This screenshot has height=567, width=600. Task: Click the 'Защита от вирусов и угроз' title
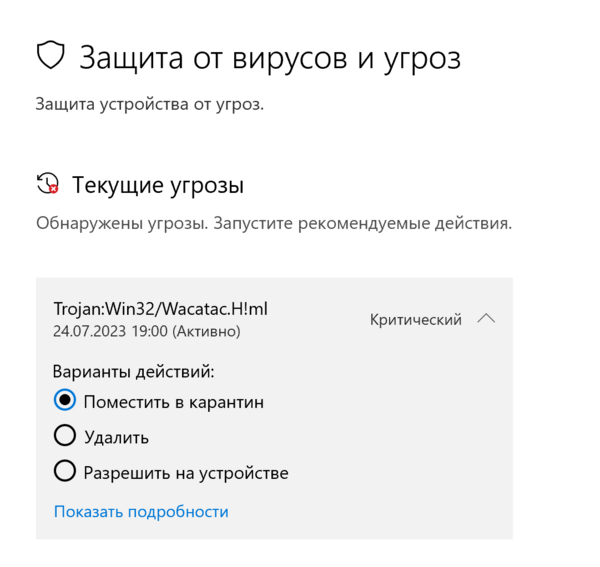(x=270, y=57)
